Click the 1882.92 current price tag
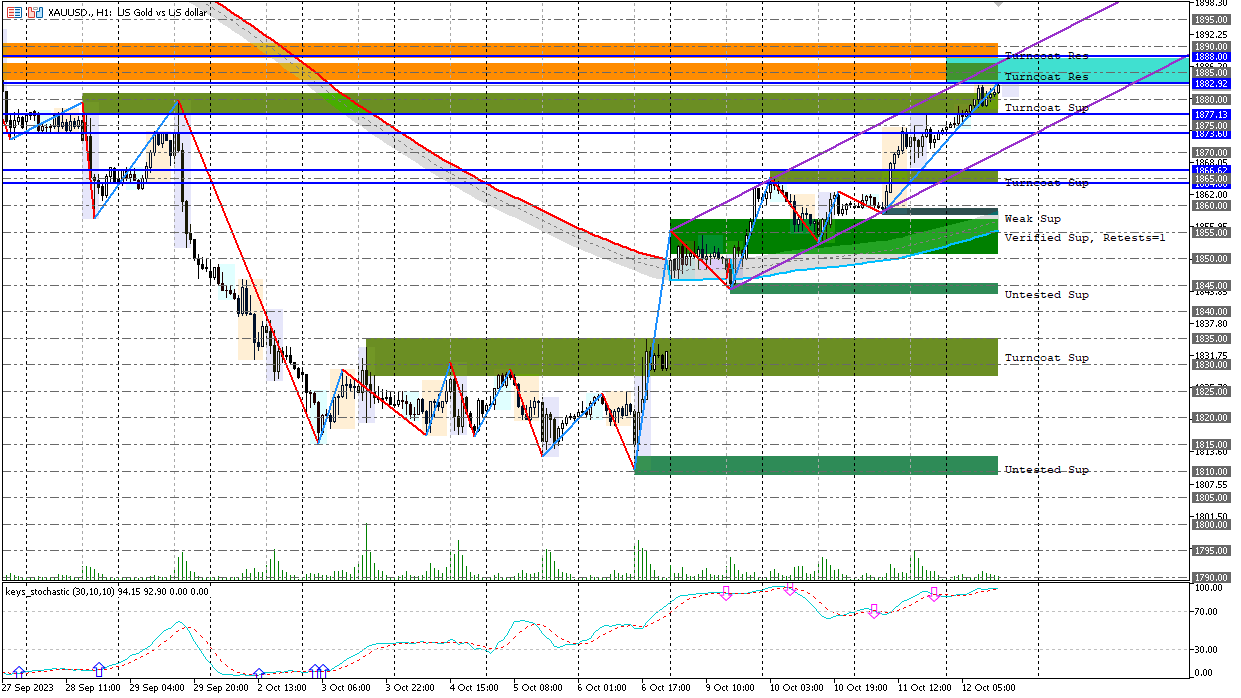This screenshot has width=1241, height=698. click(x=1210, y=85)
